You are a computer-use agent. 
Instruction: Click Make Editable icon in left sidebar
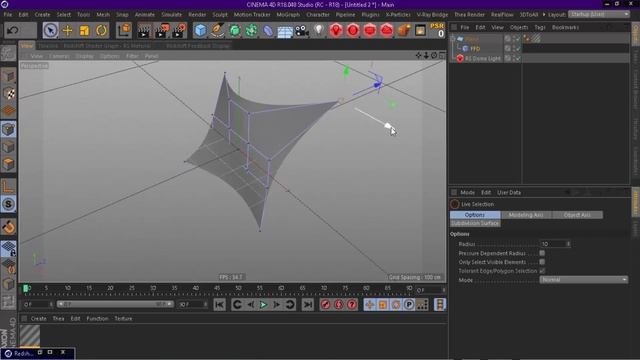click(x=8, y=53)
